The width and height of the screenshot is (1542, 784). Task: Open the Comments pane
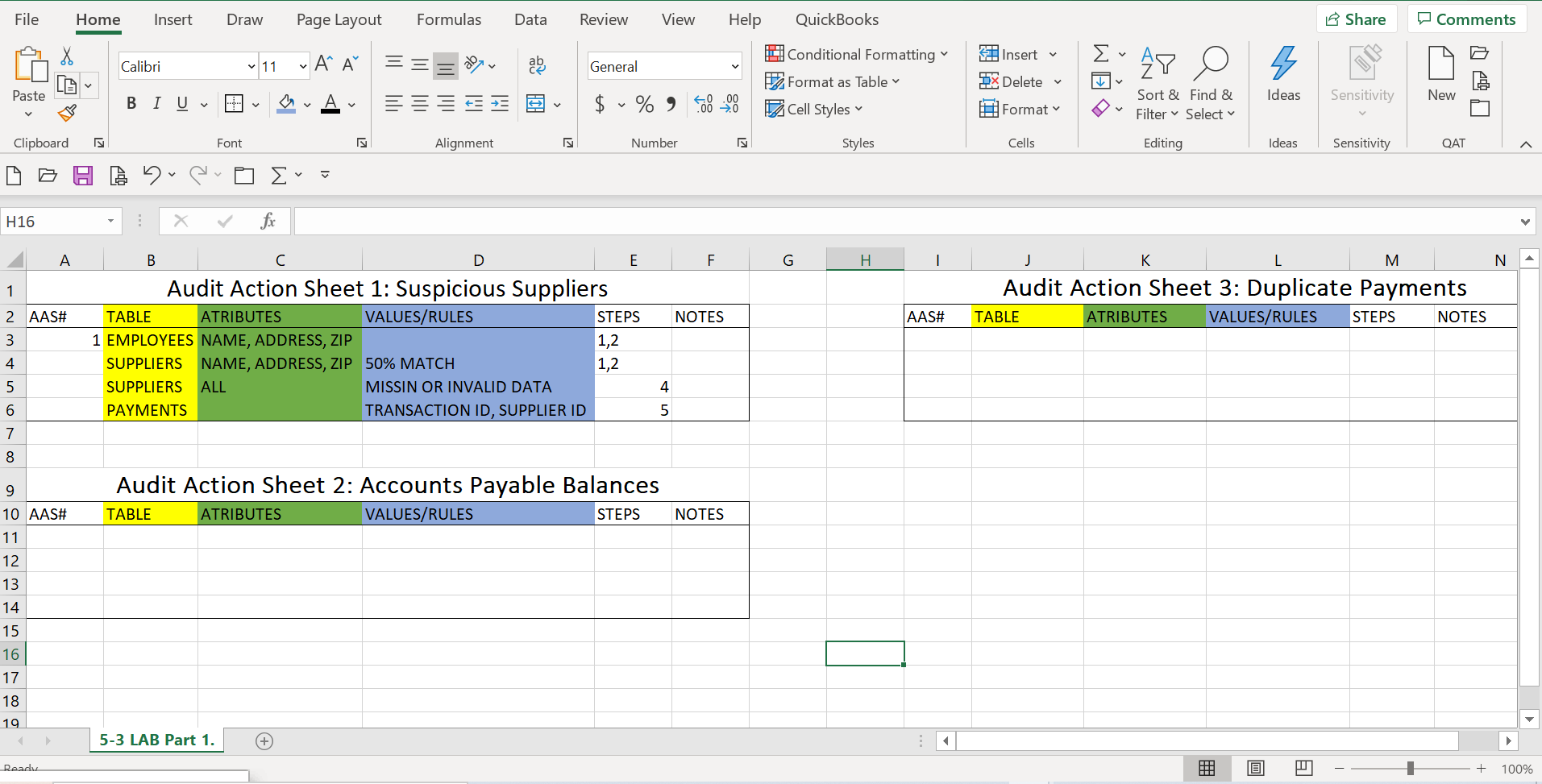(1466, 18)
